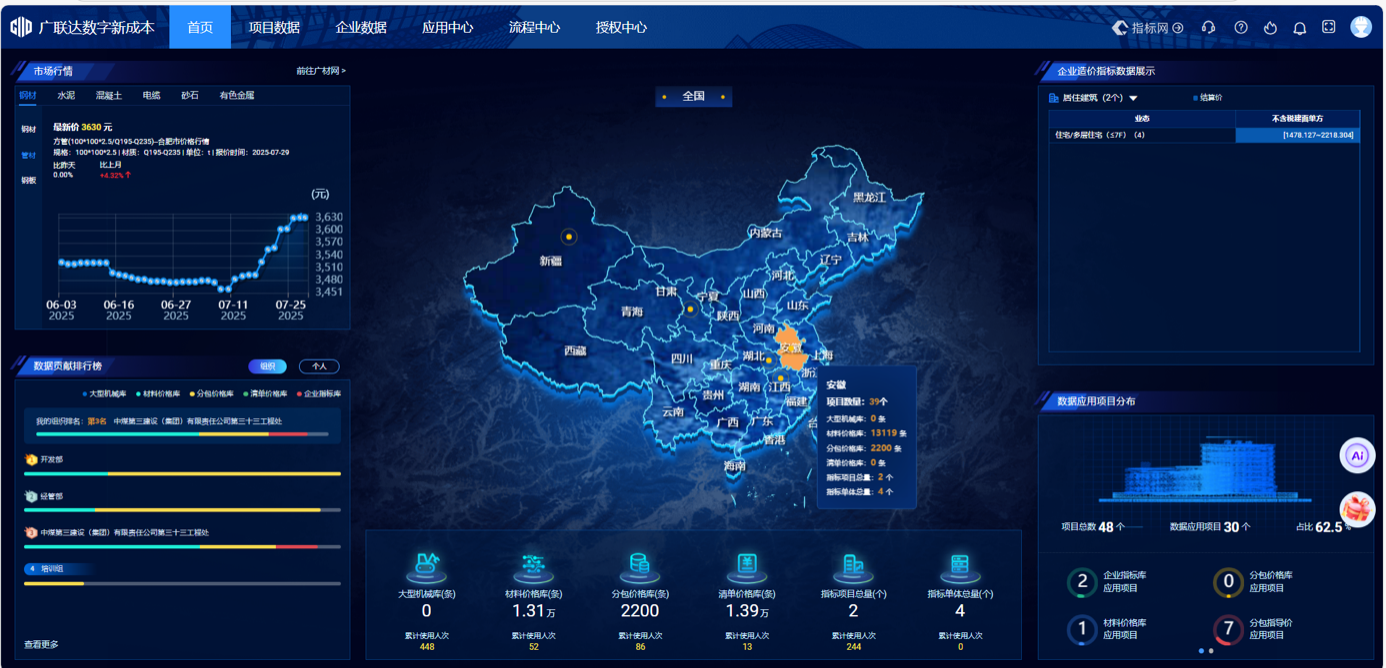Launch the floating Ai assistant button
The width and height of the screenshot is (1386, 668).
(1357, 456)
